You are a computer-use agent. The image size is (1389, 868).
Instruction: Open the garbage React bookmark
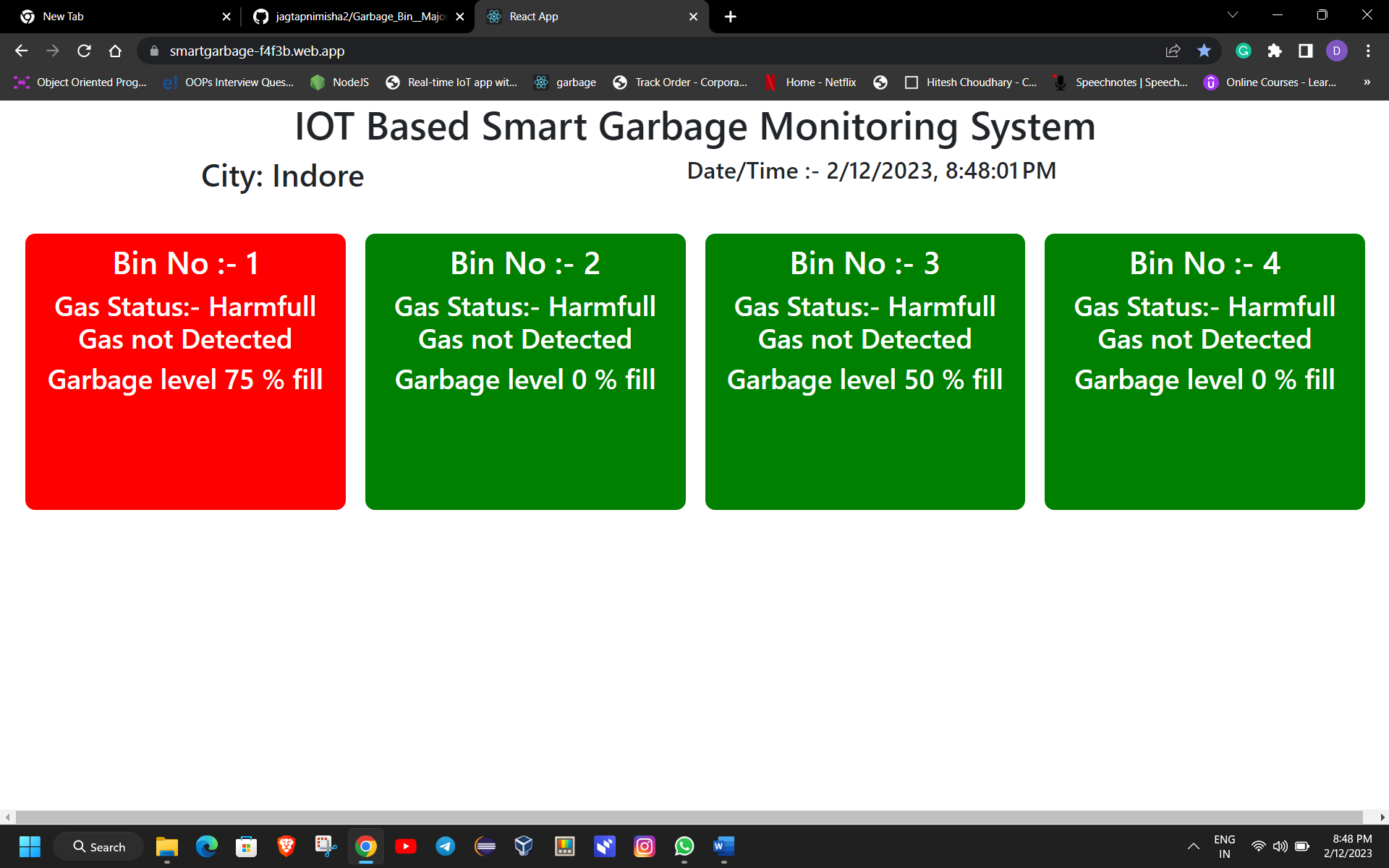tap(575, 82)
